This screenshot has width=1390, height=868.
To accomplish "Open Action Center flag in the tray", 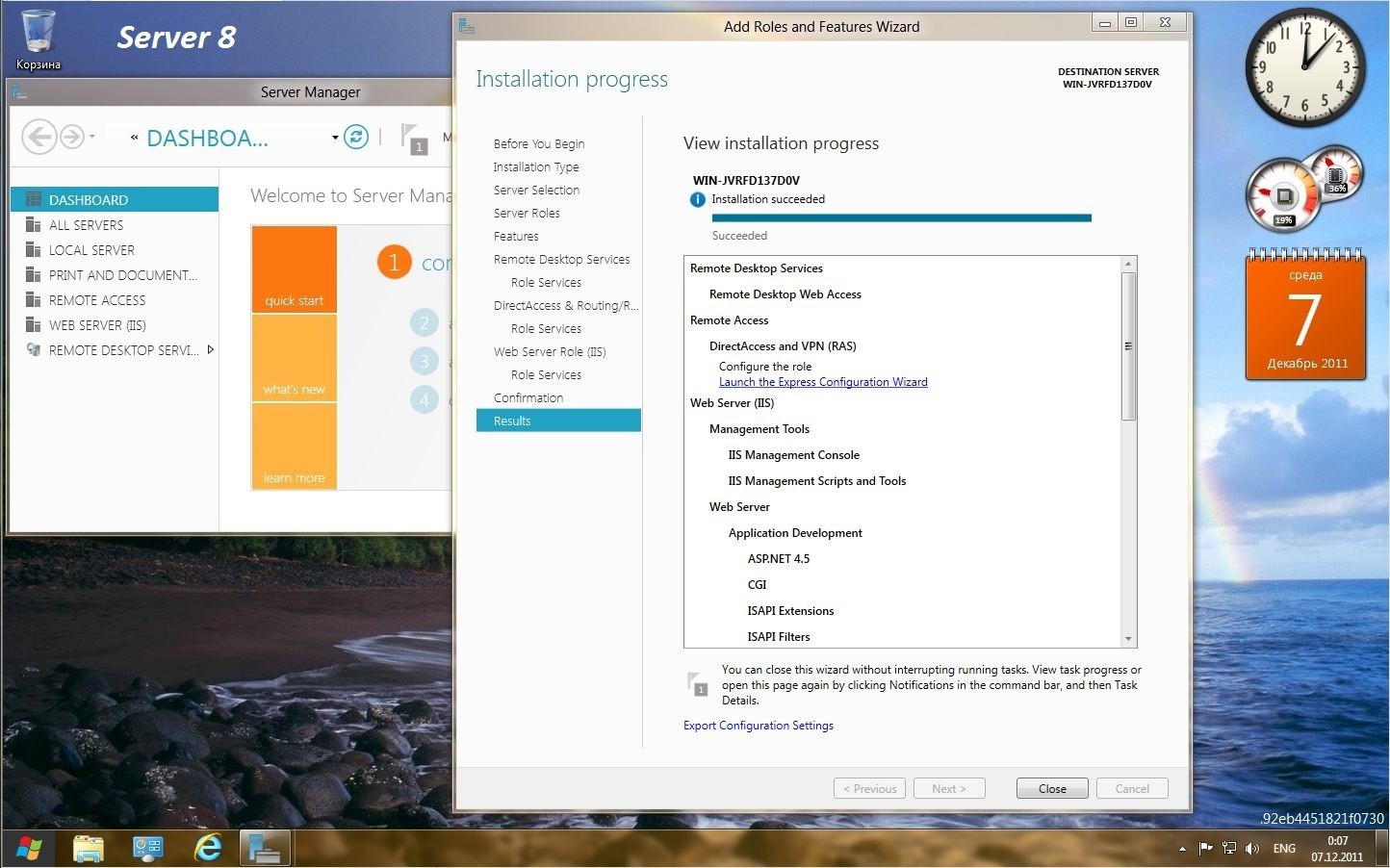I will click(1205, 848).
